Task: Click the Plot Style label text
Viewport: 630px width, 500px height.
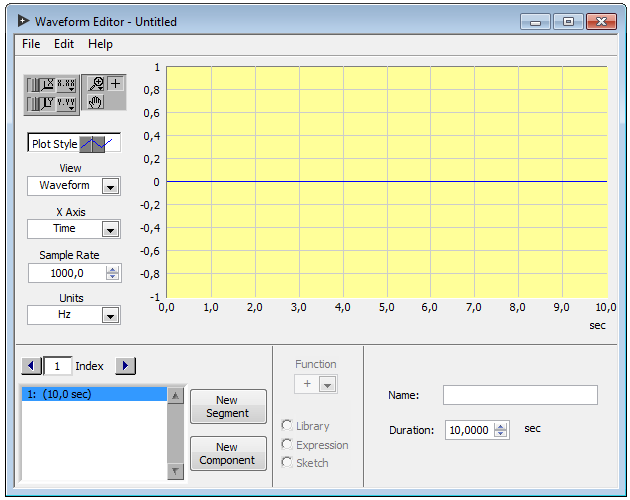Action: coord(55,144)
